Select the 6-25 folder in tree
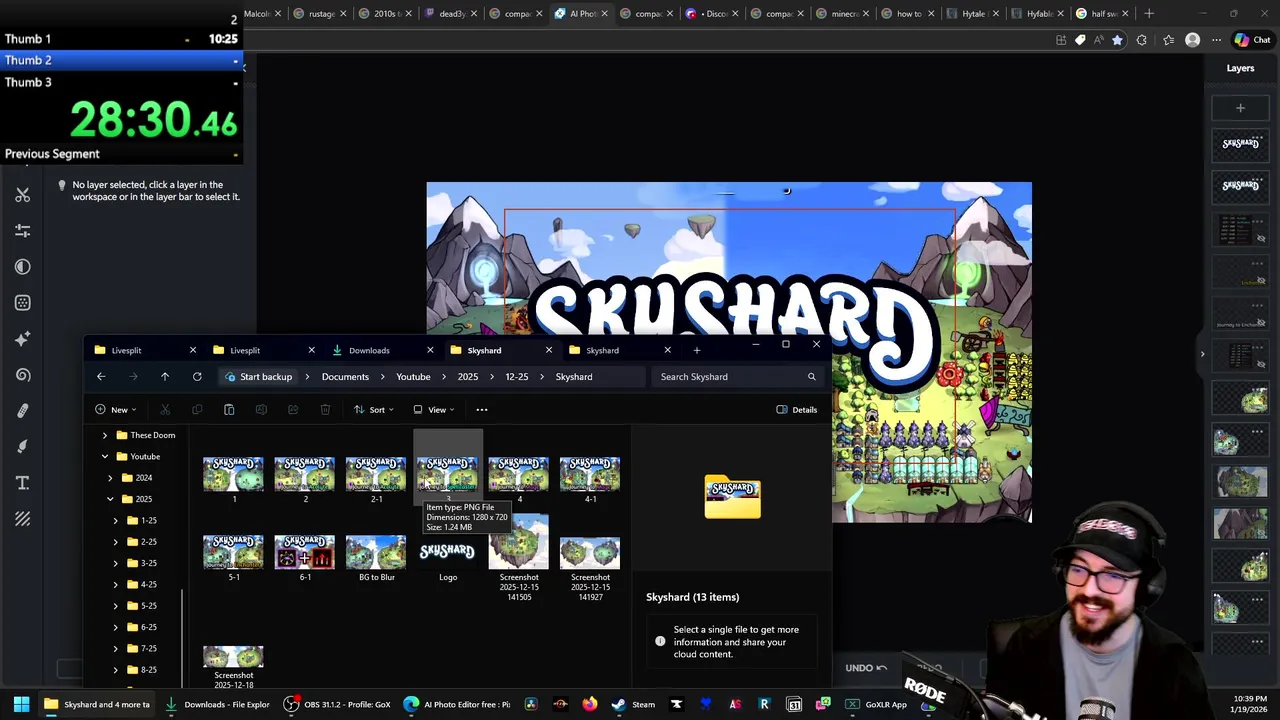 [x=148, y=627]
